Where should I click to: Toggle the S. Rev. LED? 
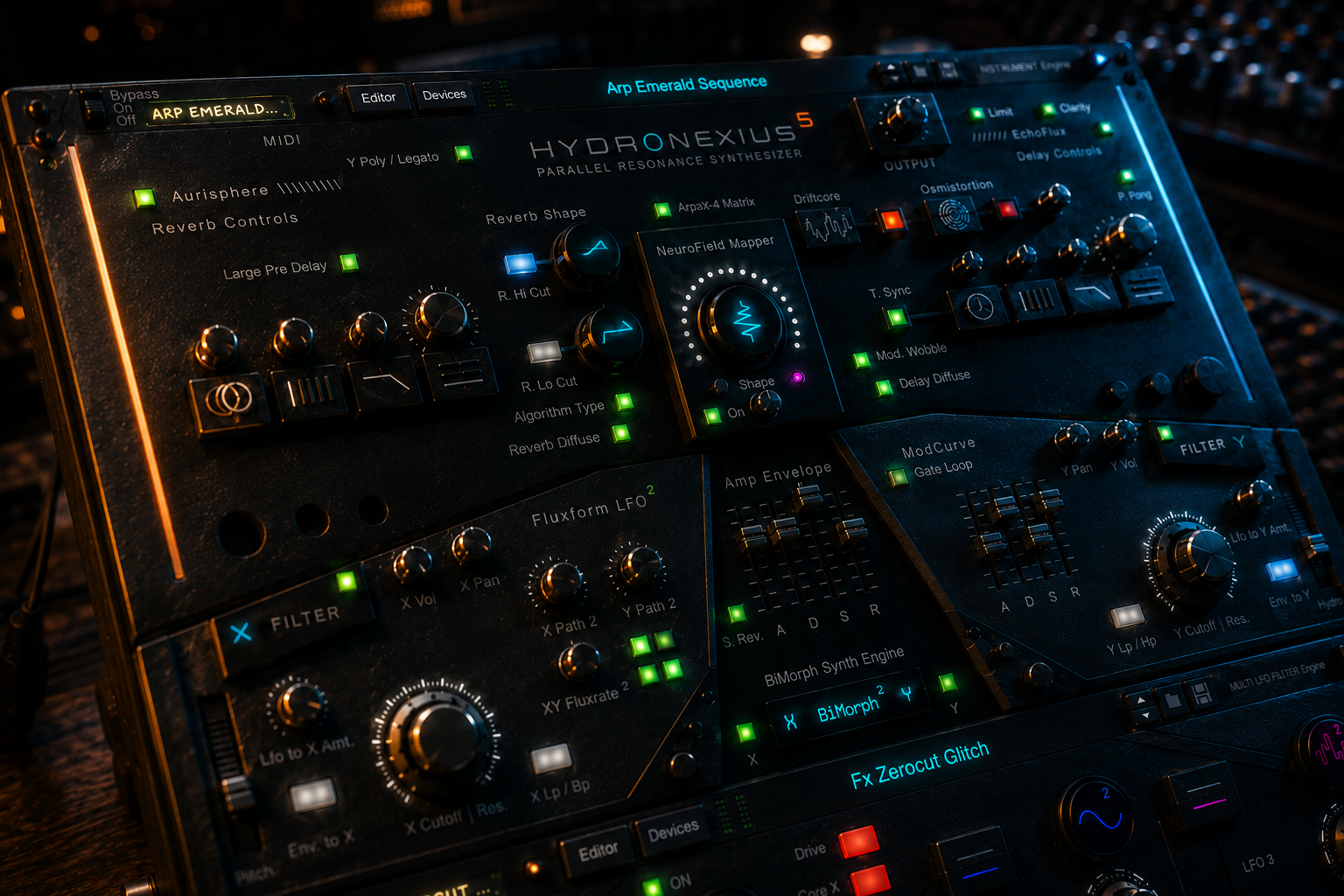tap(736, 613)
